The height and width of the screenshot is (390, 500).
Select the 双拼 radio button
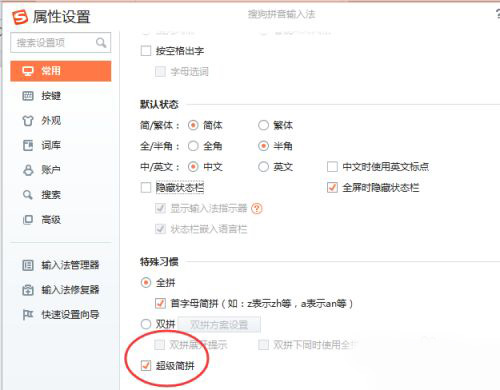pos(146,324)
